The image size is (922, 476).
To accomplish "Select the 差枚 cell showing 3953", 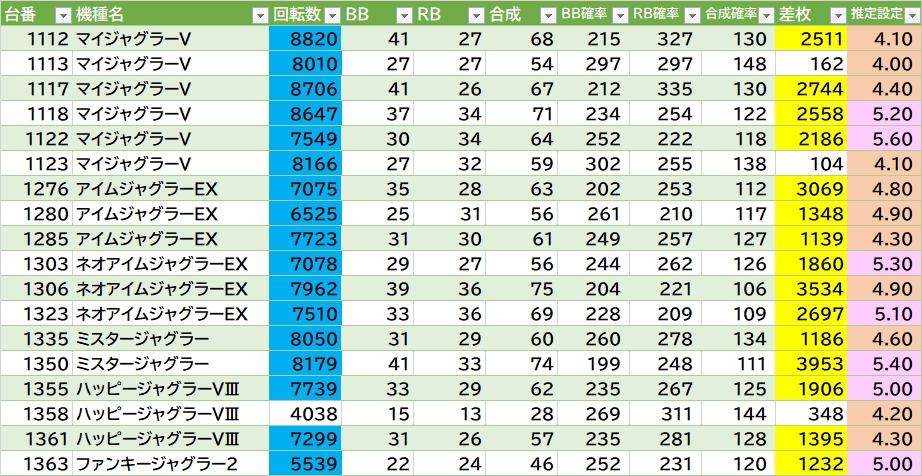I will (810, 363).
